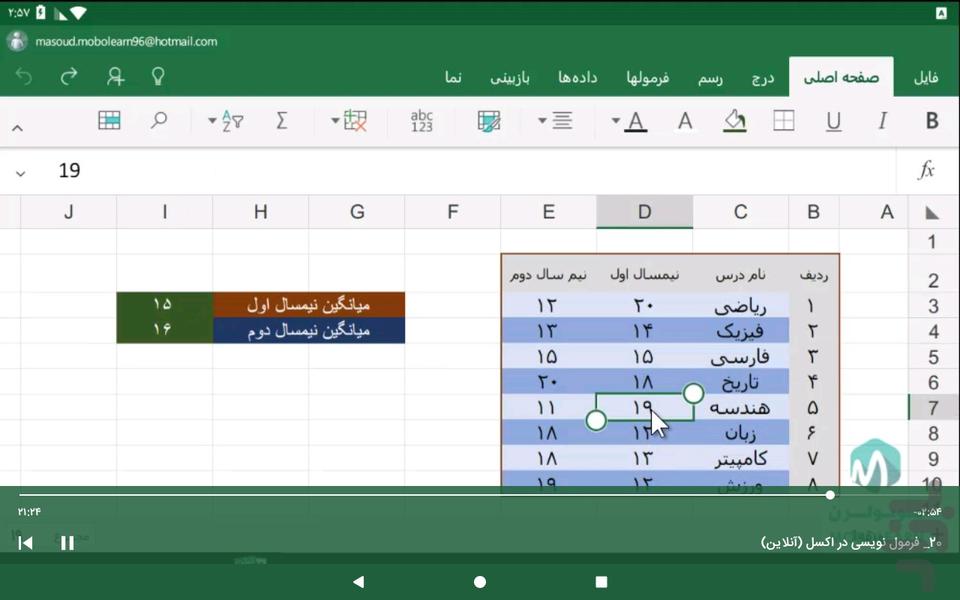Screen dimensions: 960x600
Task: Switch to the درج tab
Action: tap(763, 78)
